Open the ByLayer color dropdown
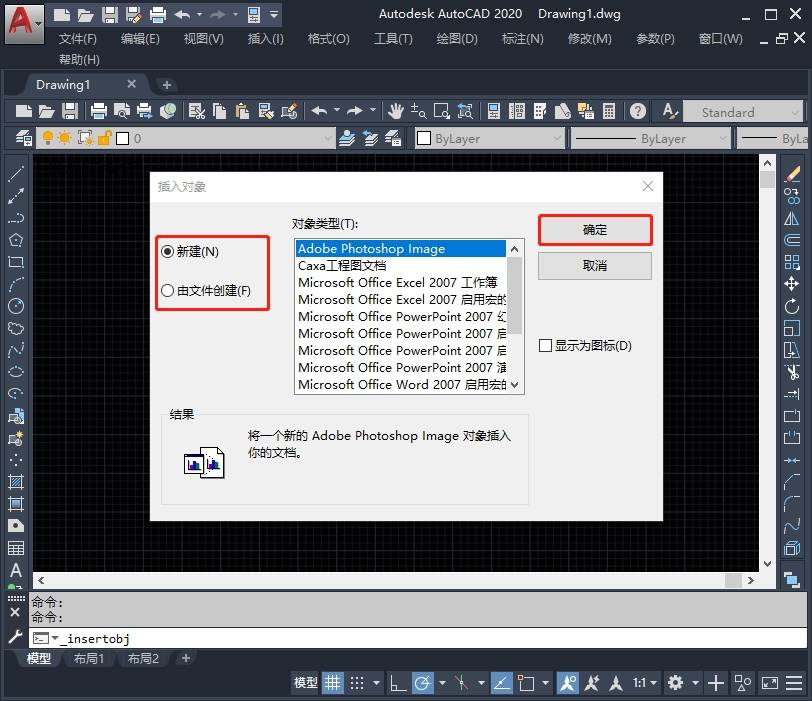 pos(557,139)
